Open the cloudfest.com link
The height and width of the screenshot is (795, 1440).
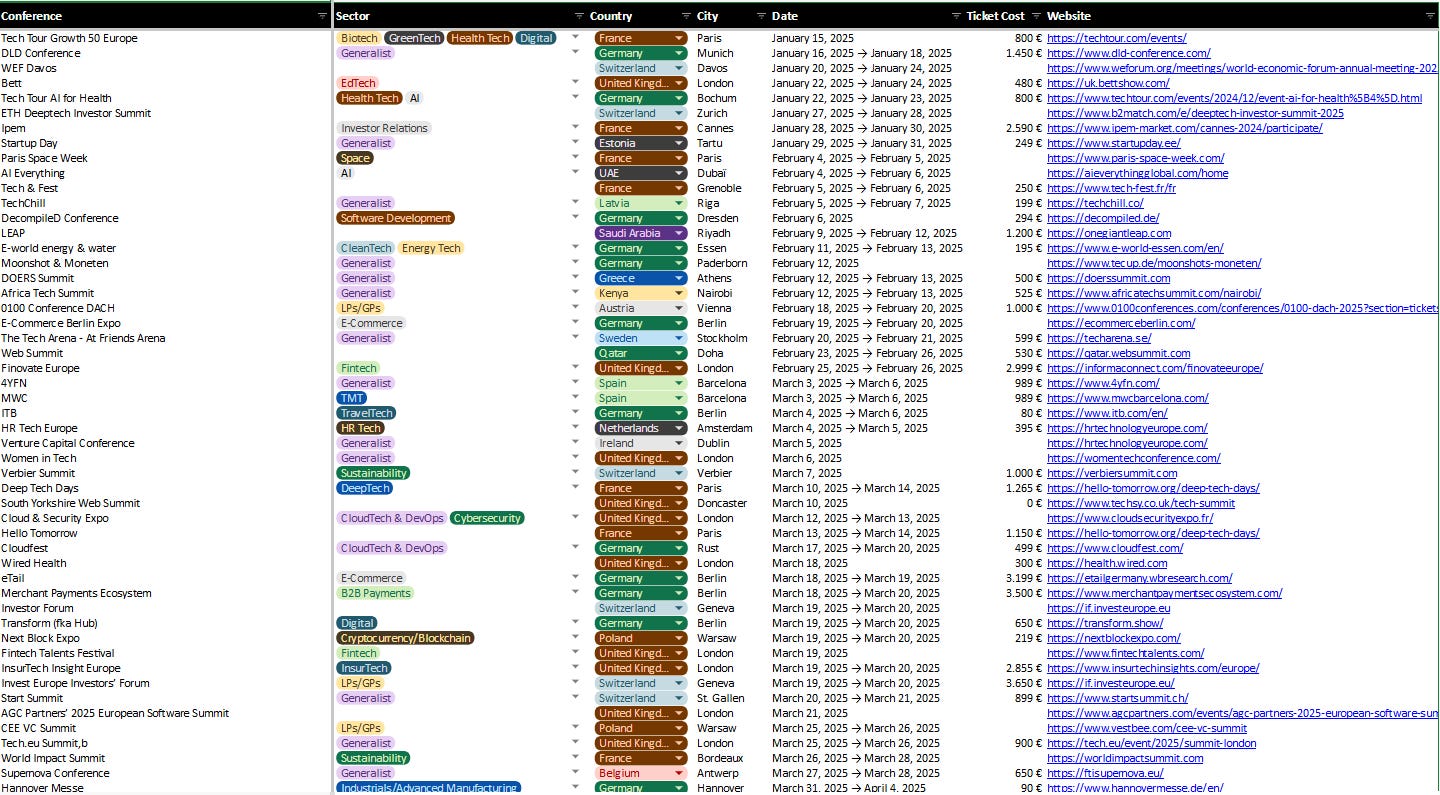click(1114, 548)
